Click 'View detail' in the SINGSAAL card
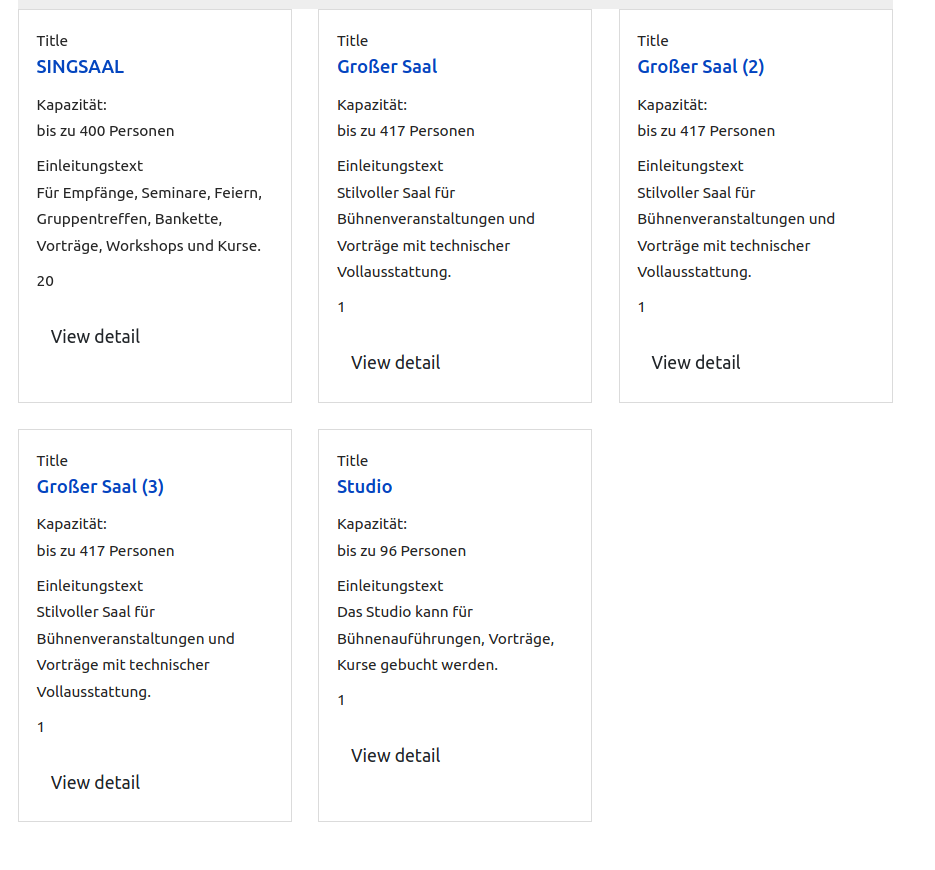 95,337
